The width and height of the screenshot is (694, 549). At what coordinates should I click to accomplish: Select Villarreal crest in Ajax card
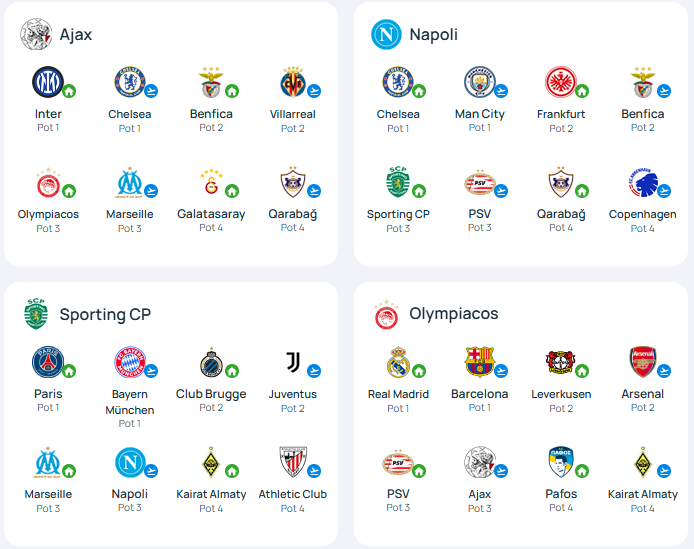293,82
